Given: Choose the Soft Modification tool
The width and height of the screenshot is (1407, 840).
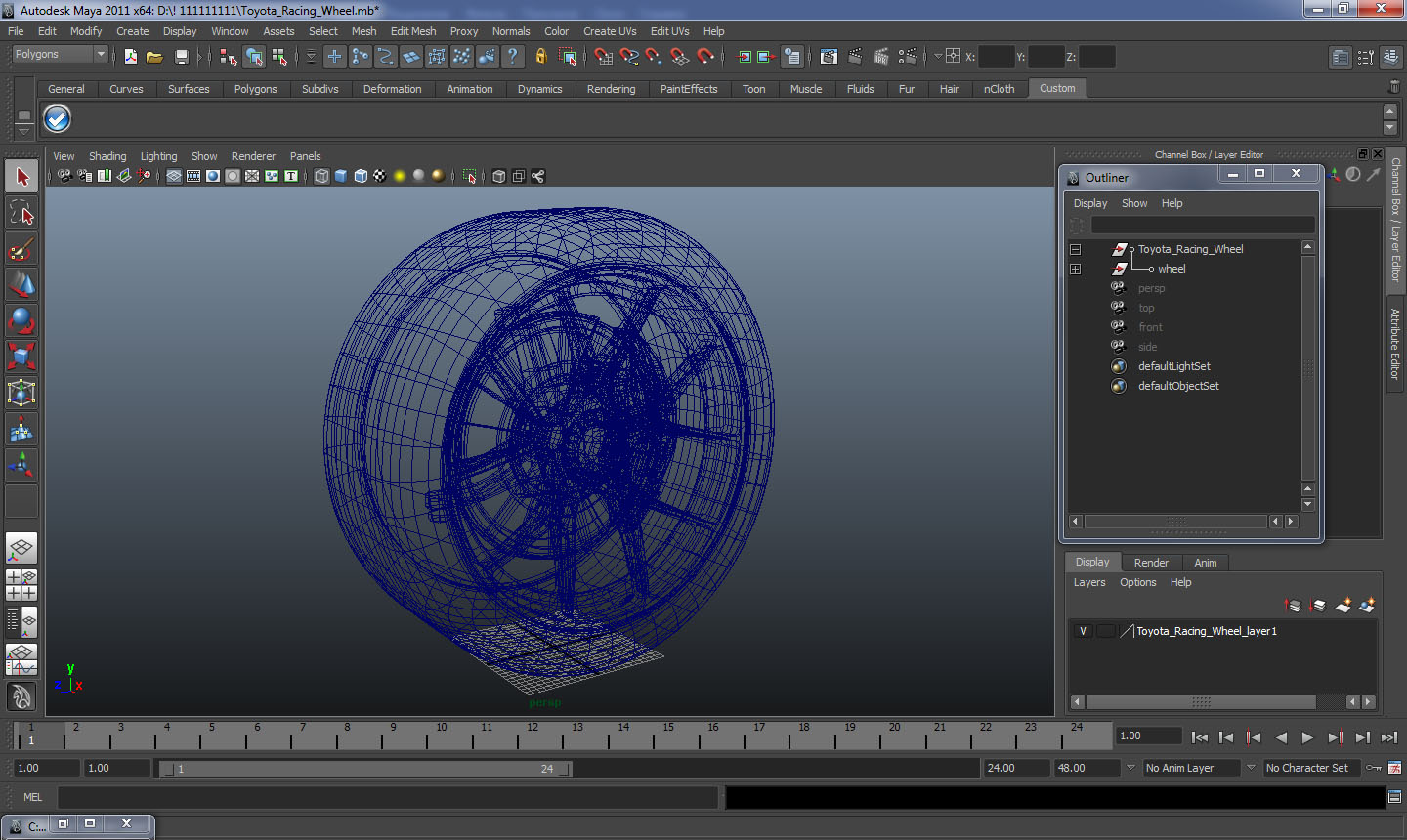Looking at the screenshot, I should pos(21,429).
